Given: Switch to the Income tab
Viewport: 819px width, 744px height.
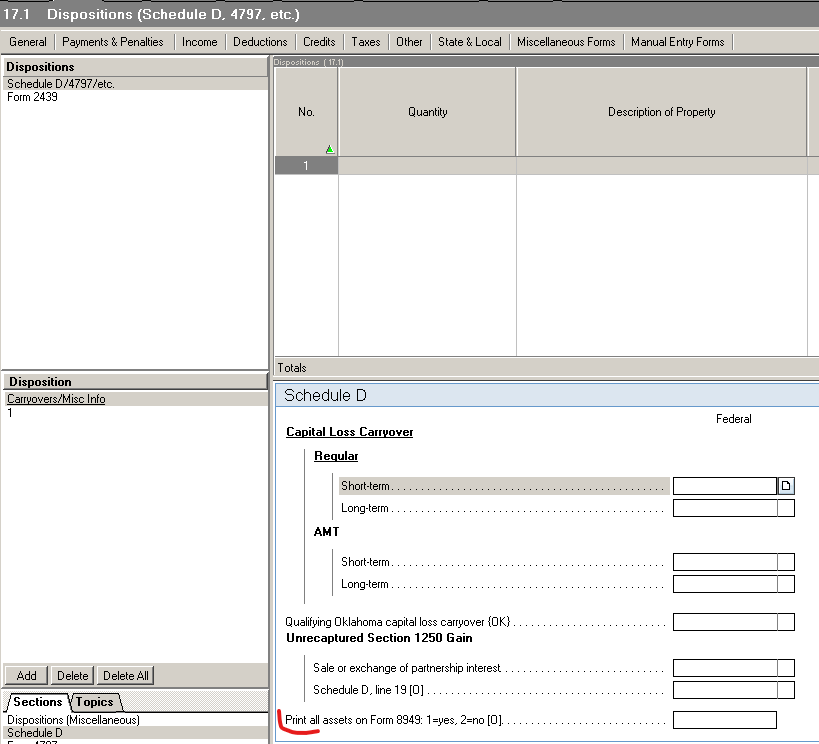Looking at the screenshot, I should point(199,42).
